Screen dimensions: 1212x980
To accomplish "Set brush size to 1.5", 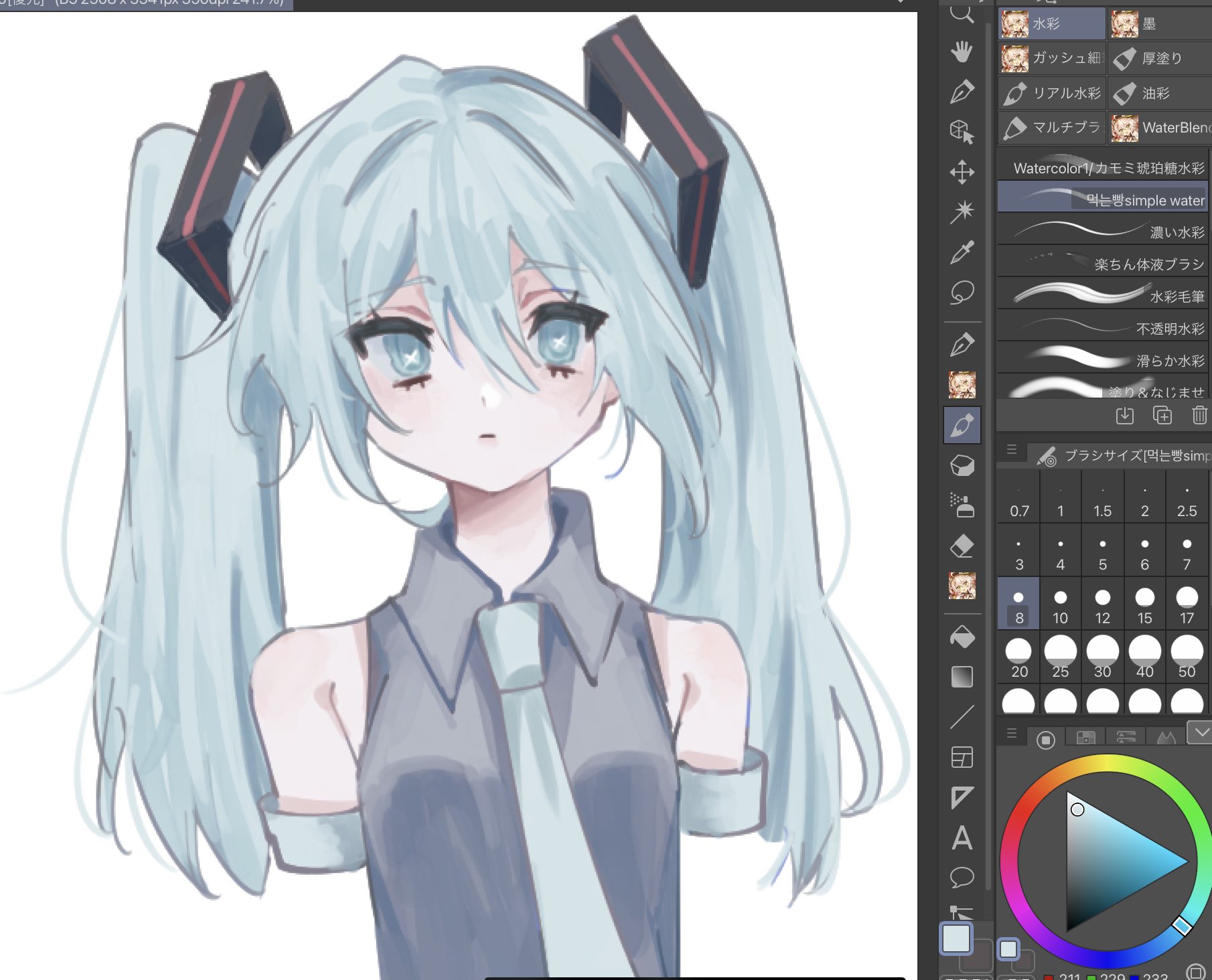I will click(x=1102, y=497).
